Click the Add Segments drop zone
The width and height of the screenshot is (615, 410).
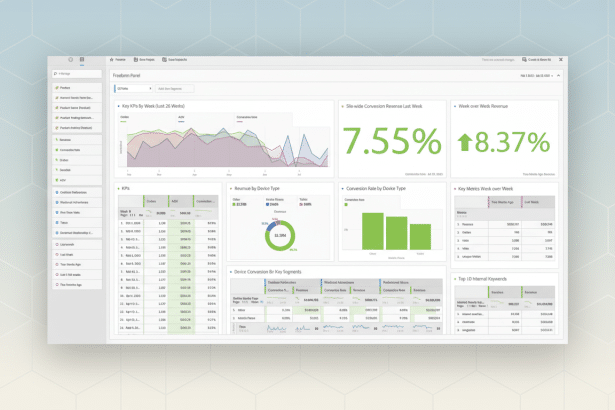click(175, 89)
